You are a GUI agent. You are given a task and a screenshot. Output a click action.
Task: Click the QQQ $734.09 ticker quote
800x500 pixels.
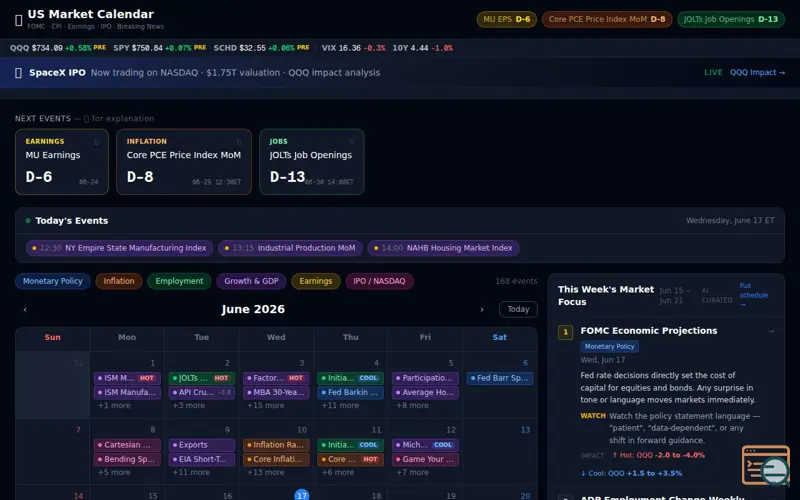[58, 48]
